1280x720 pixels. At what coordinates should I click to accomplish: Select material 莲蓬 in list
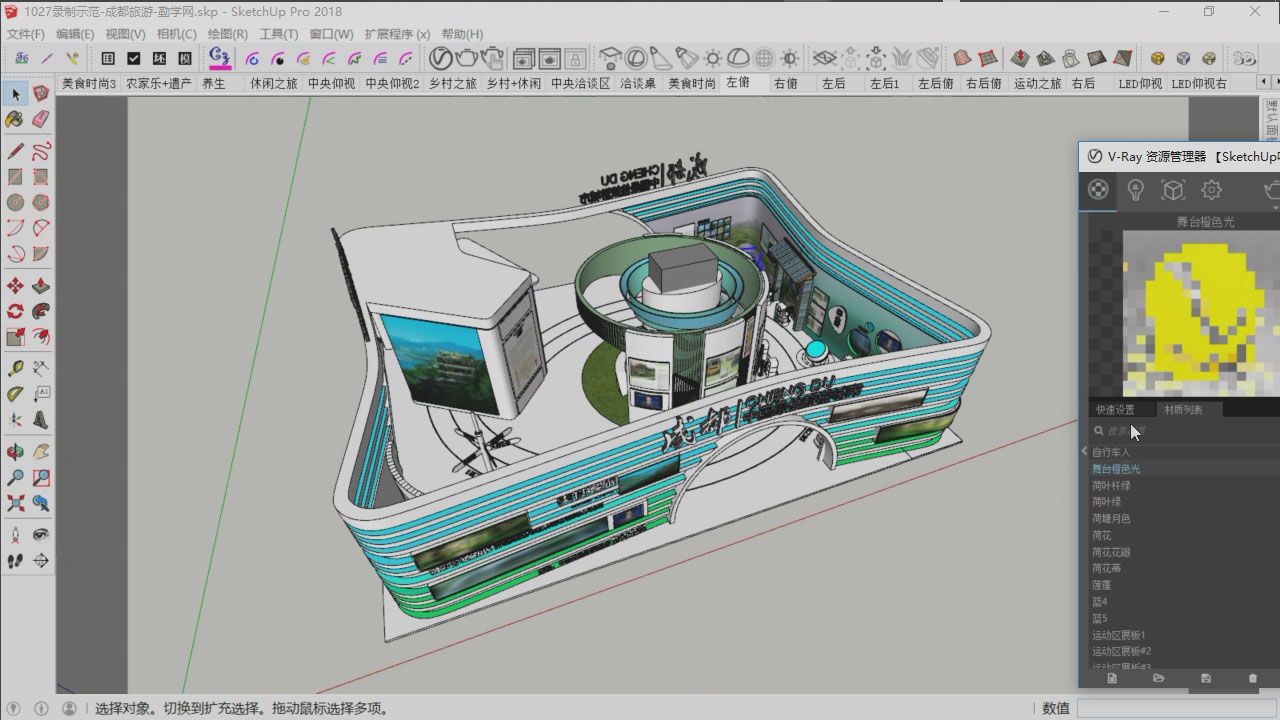click(1101, 585)
